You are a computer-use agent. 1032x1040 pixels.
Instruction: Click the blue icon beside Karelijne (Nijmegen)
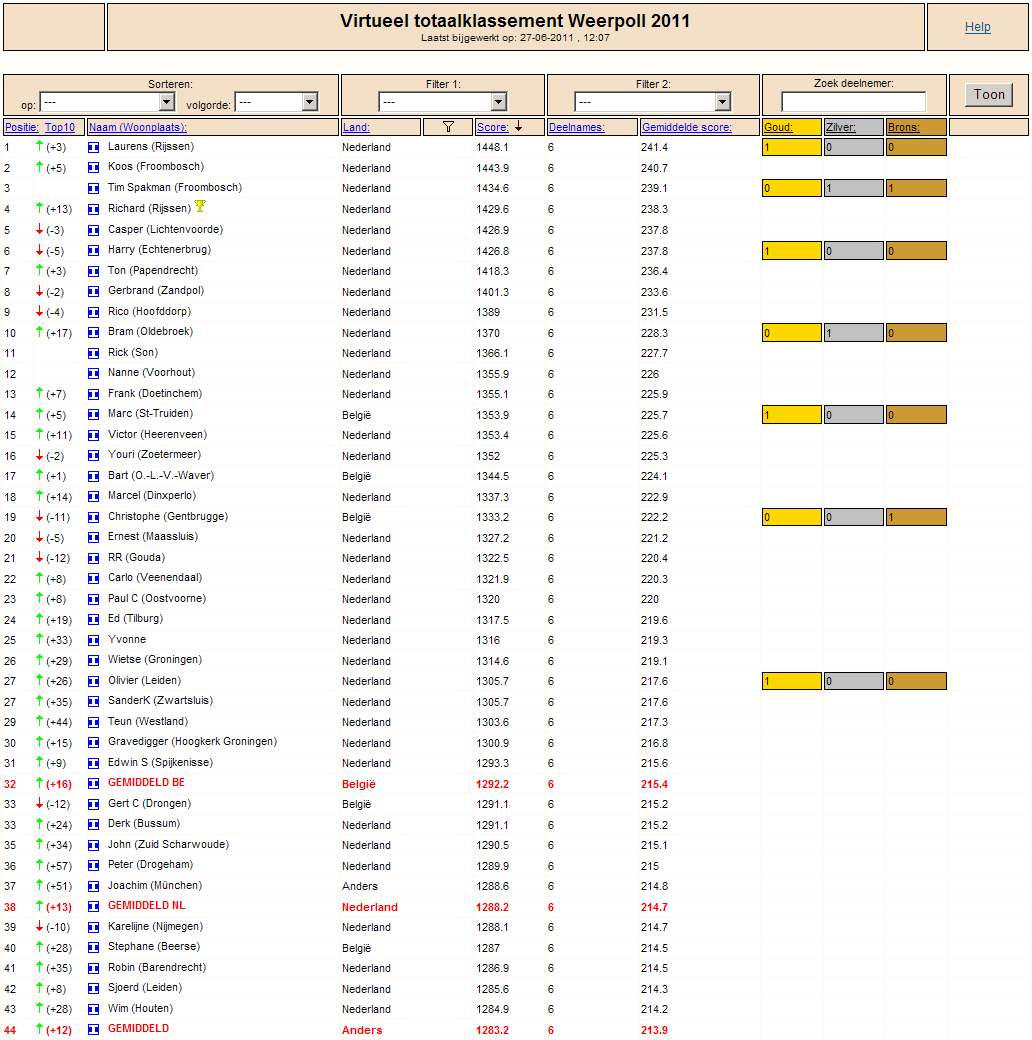[94, 927]
